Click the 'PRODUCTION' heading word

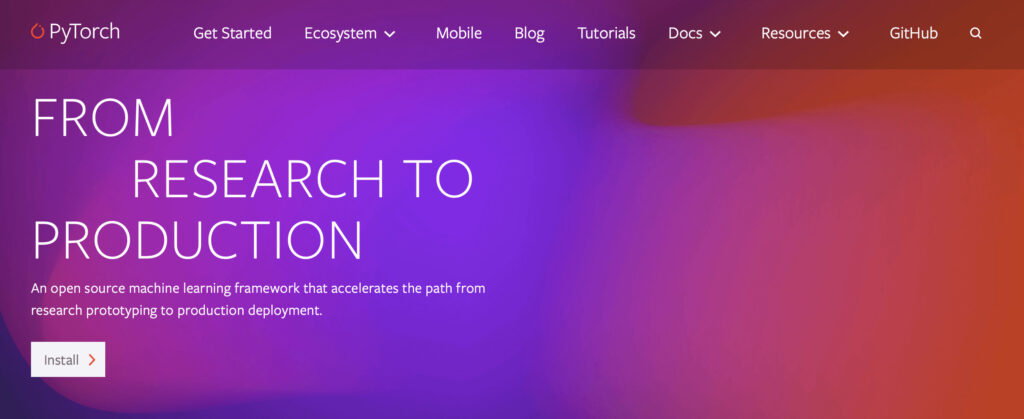click(197, 240)
